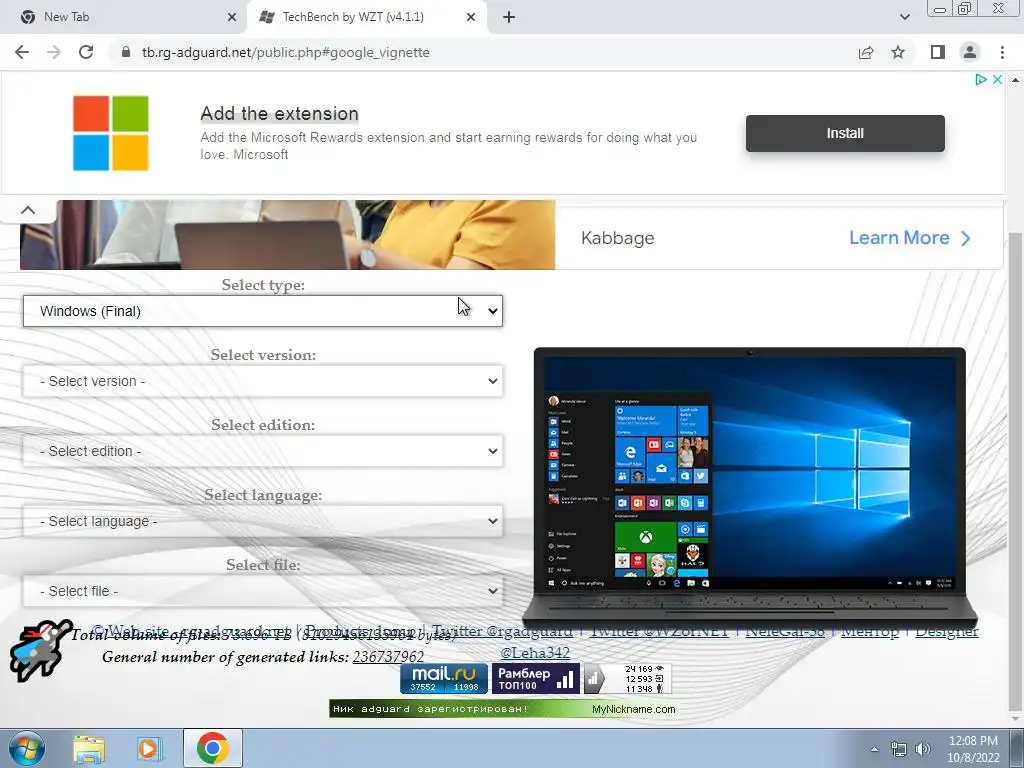
Task: Close the New Tab tab
Action: pyautogui.click(x=232, y=17)
